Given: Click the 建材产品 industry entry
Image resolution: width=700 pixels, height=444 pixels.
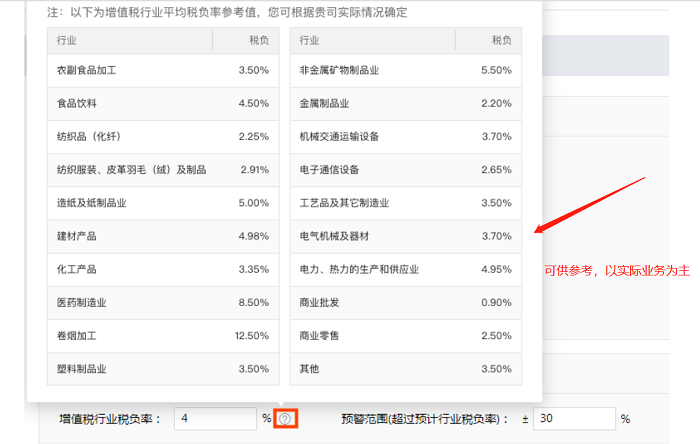Looking at the screenshot, I should [162, 236].
